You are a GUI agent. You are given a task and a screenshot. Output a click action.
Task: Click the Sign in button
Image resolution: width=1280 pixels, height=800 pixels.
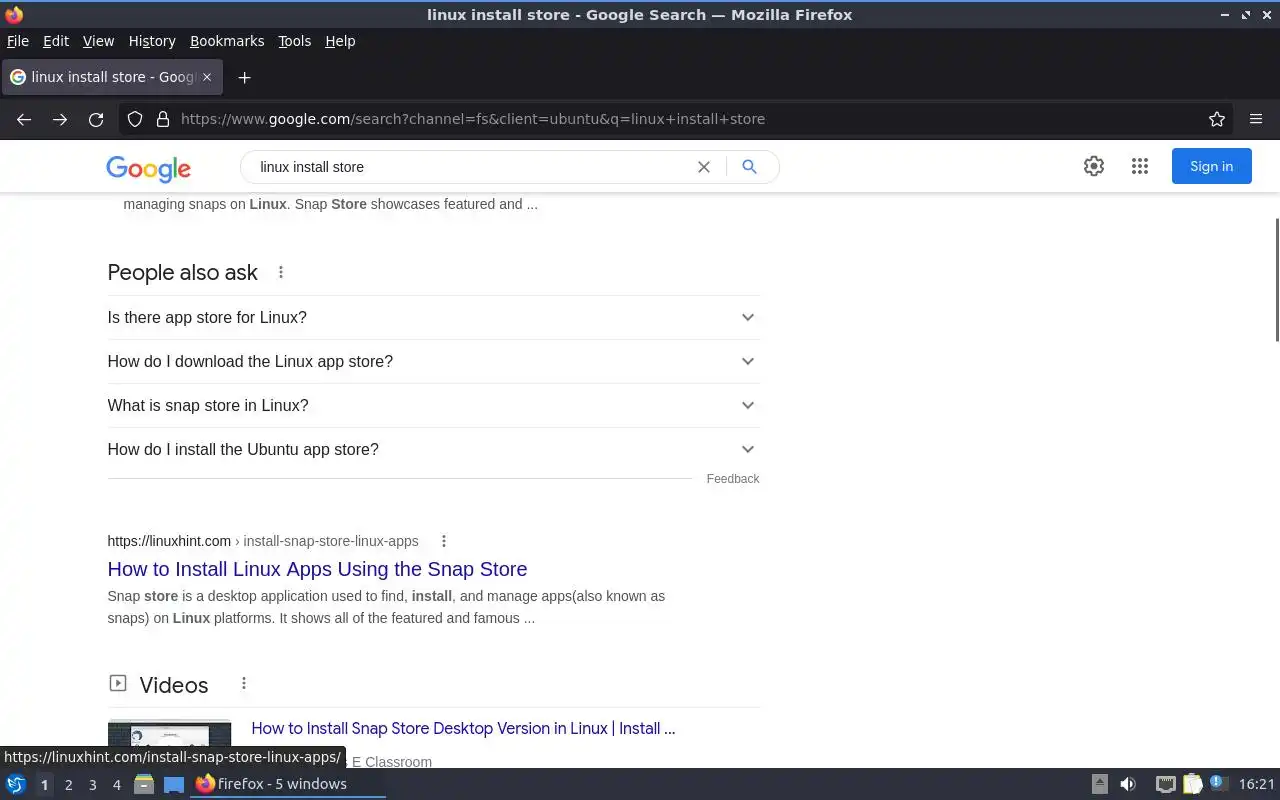click(x=1211, y=167)
